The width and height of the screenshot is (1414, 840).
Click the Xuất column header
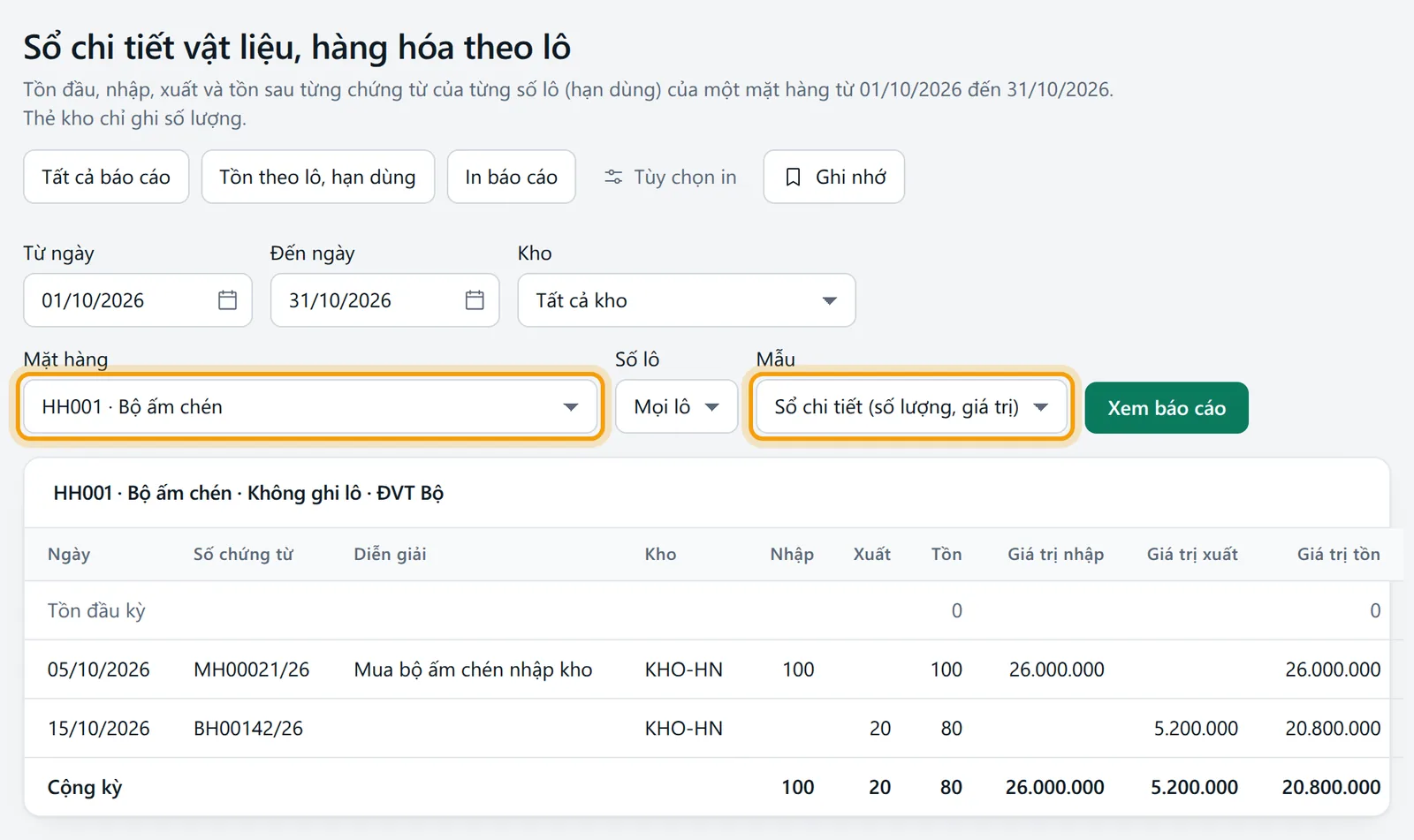872,555
